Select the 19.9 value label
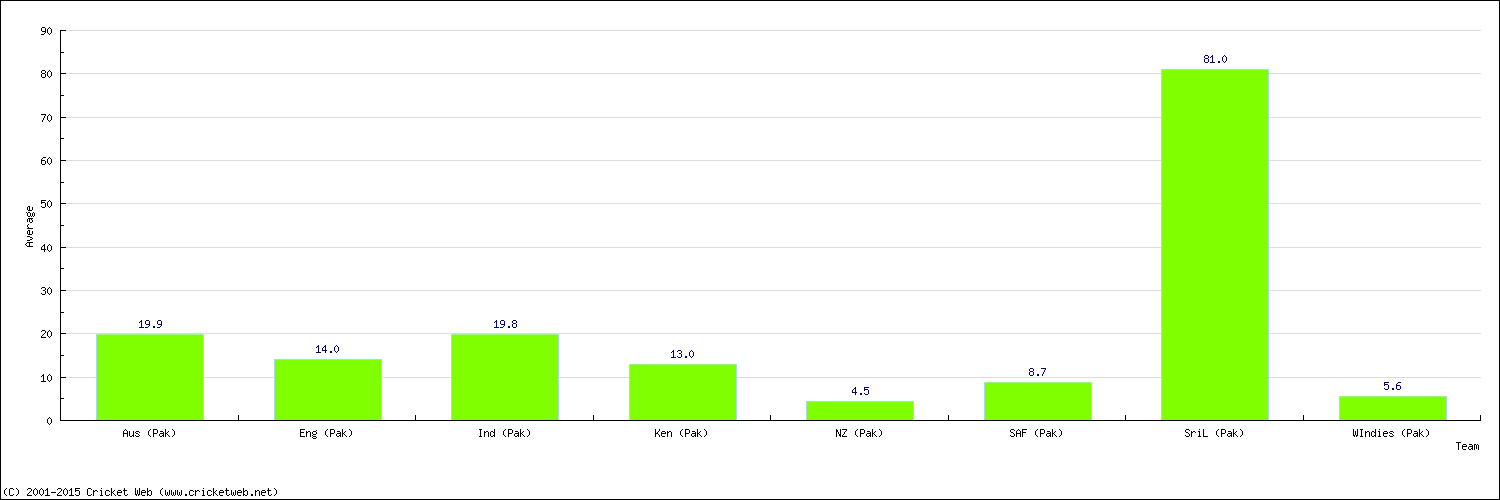 tap(150, 324)
